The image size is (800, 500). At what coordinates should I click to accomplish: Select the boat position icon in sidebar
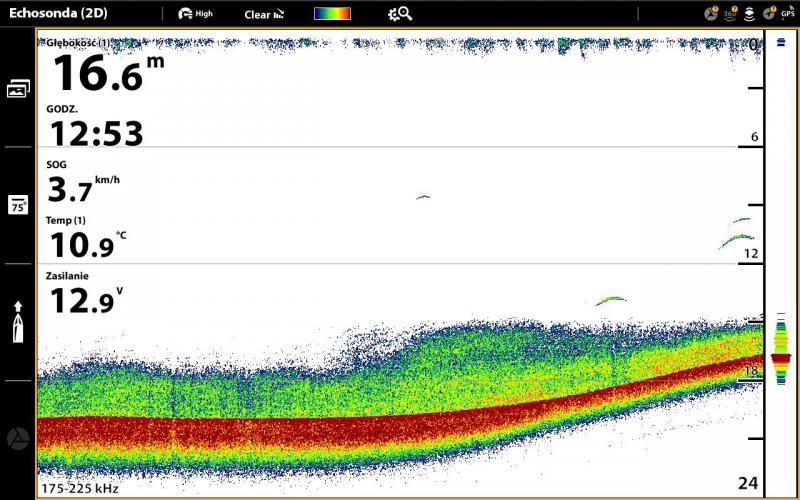[18, 322]
